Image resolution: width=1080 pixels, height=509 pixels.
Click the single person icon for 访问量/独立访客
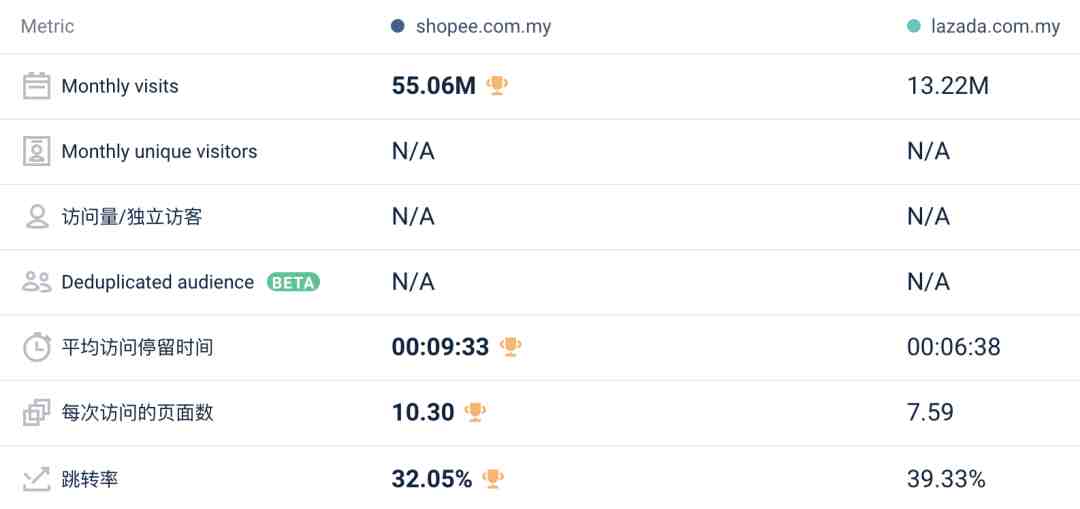[37, 217]
